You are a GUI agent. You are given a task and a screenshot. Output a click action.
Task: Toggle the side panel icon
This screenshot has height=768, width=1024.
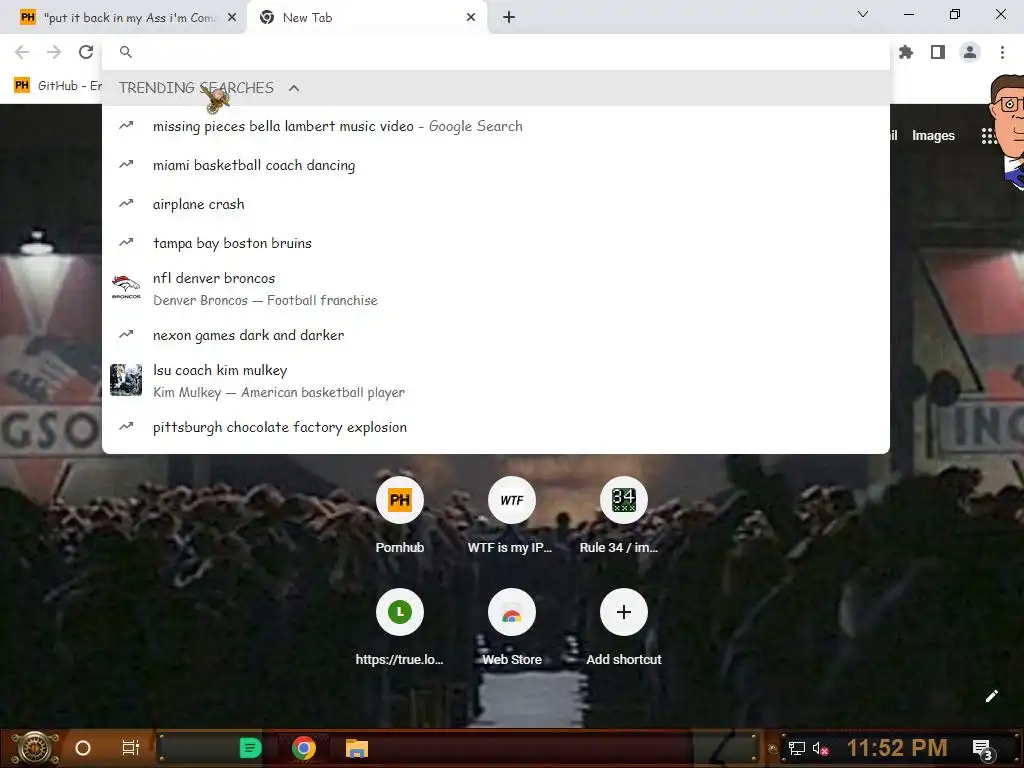[938, 52]
